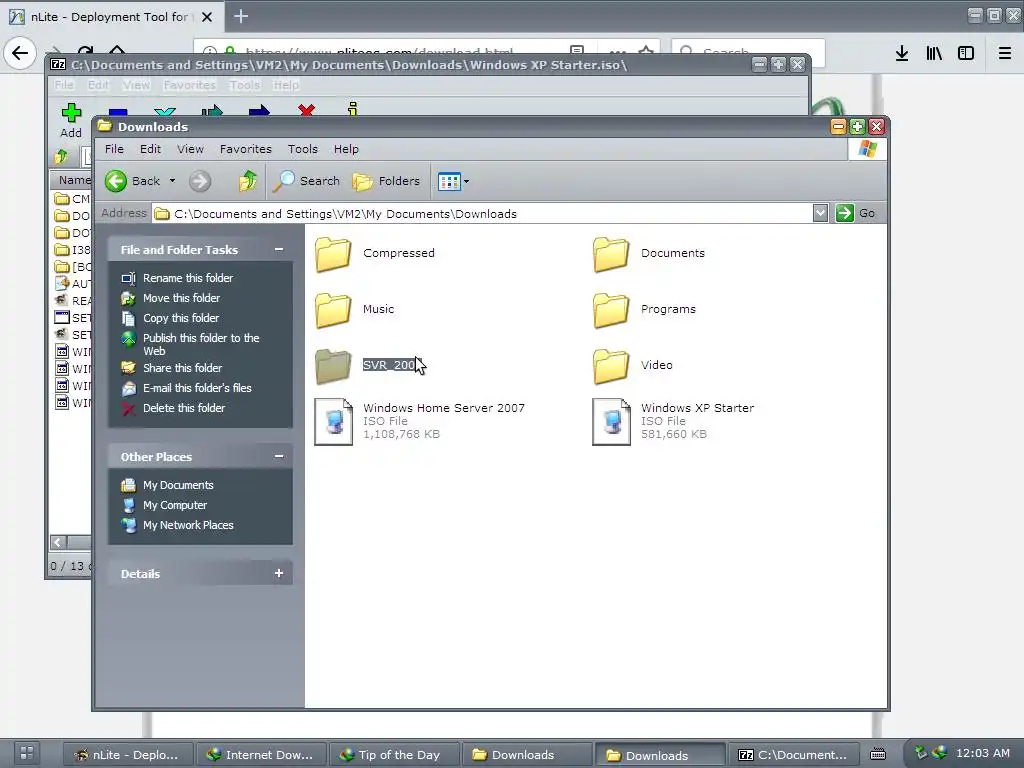Click the browser back arrow
Image resolution: width=1024 pixels, height=768 pixels.
tap(20, 52)
